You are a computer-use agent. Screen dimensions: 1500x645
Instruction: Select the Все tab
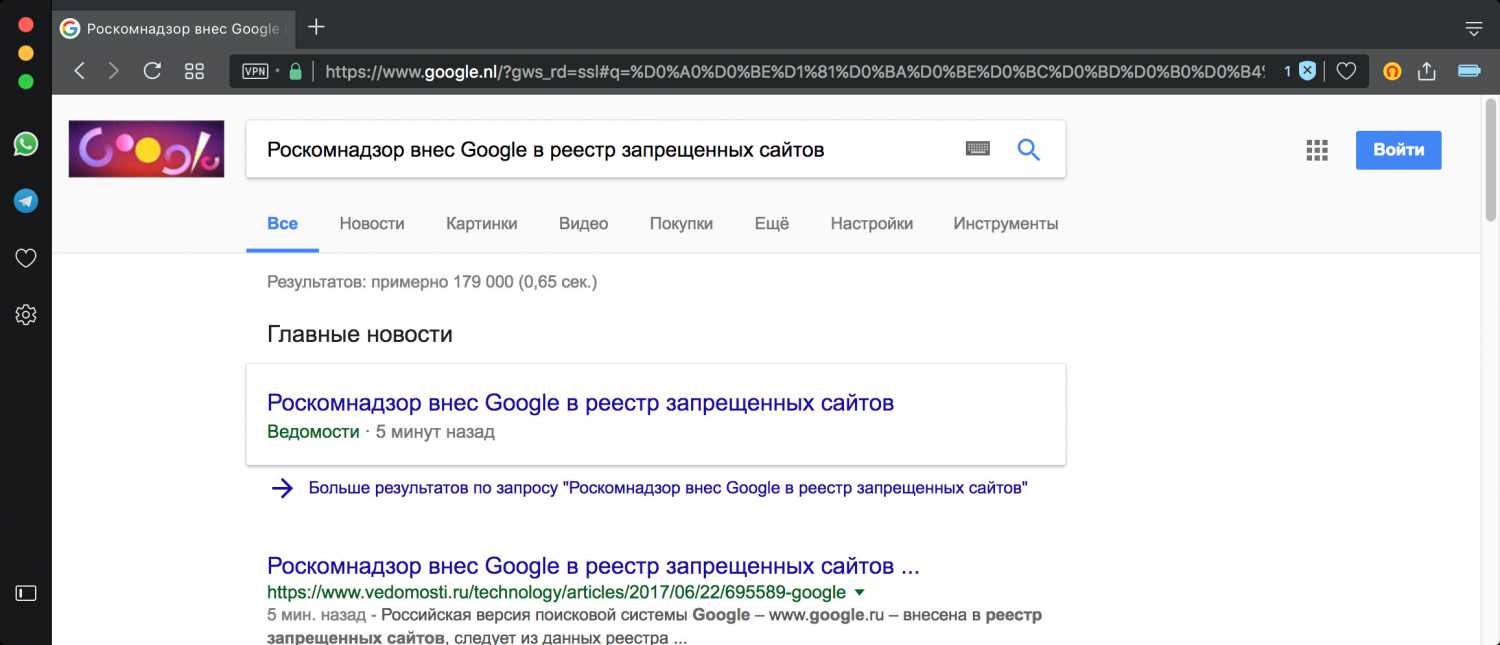(282, 224)
